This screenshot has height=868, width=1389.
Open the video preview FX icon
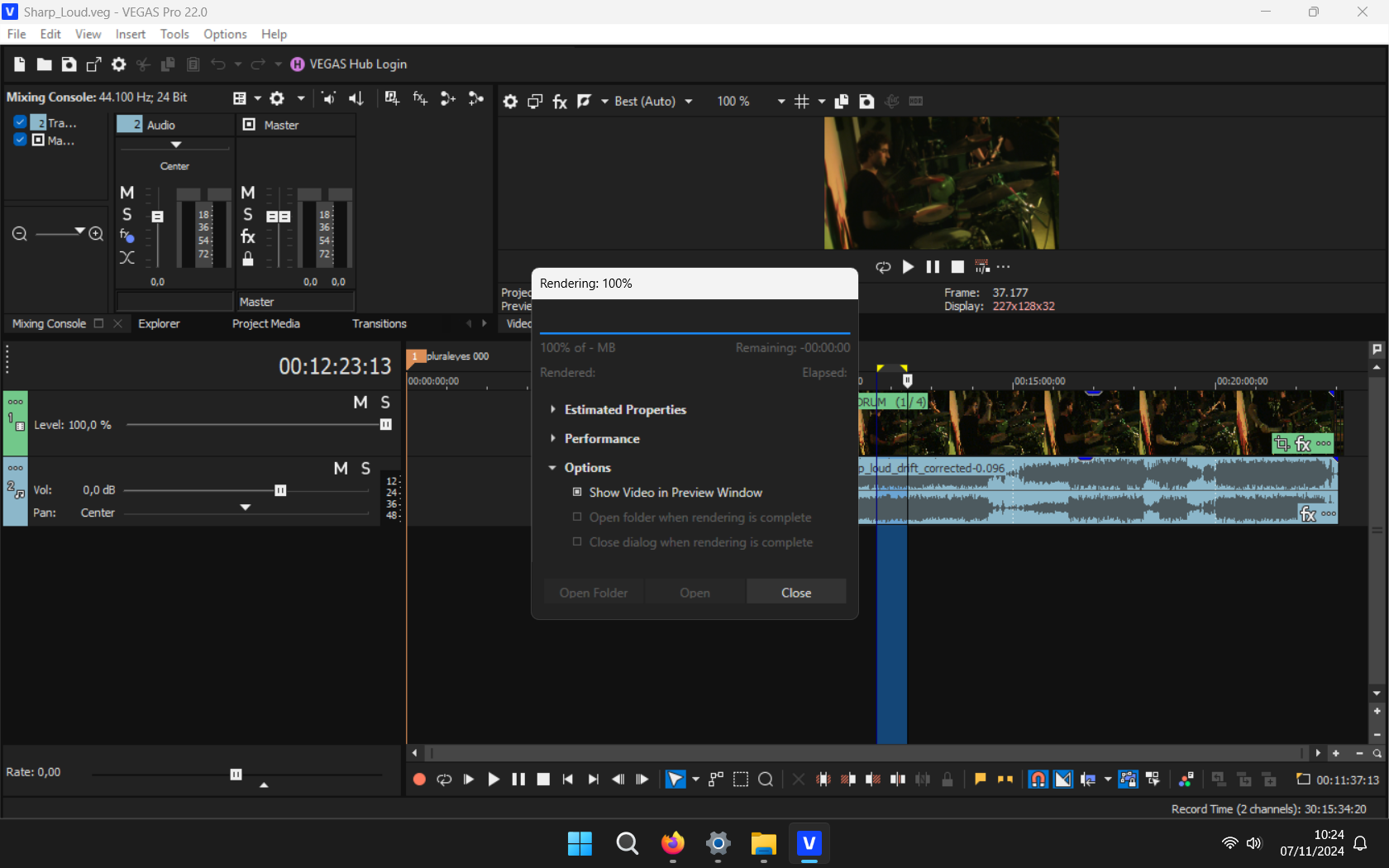tap(560, 102)
